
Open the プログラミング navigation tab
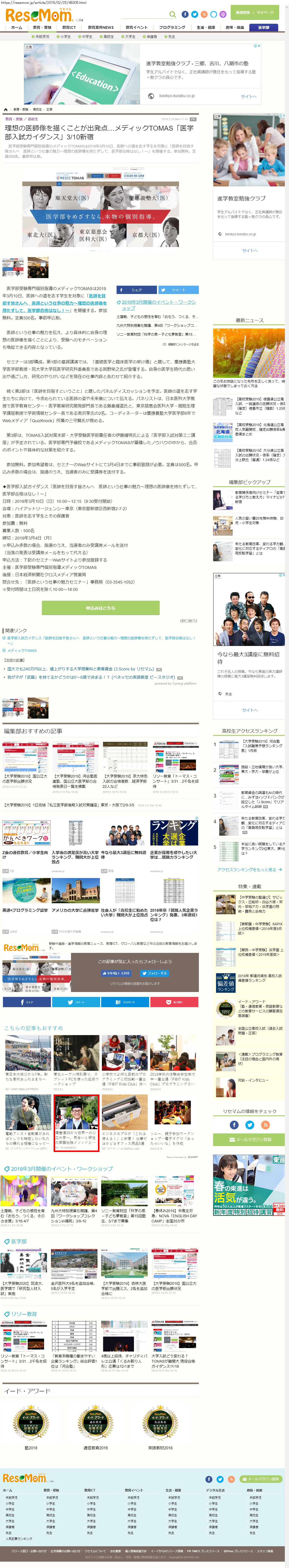pos(172,27)
